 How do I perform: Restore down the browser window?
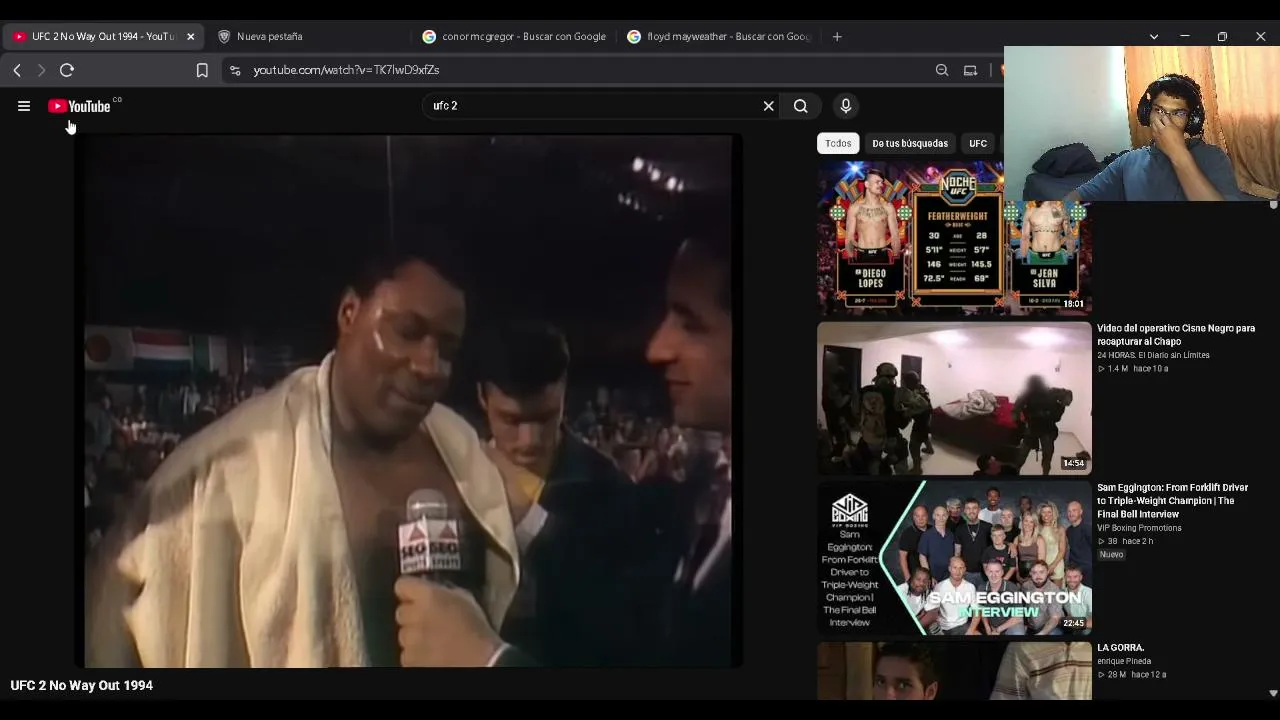coord(1222,36)
